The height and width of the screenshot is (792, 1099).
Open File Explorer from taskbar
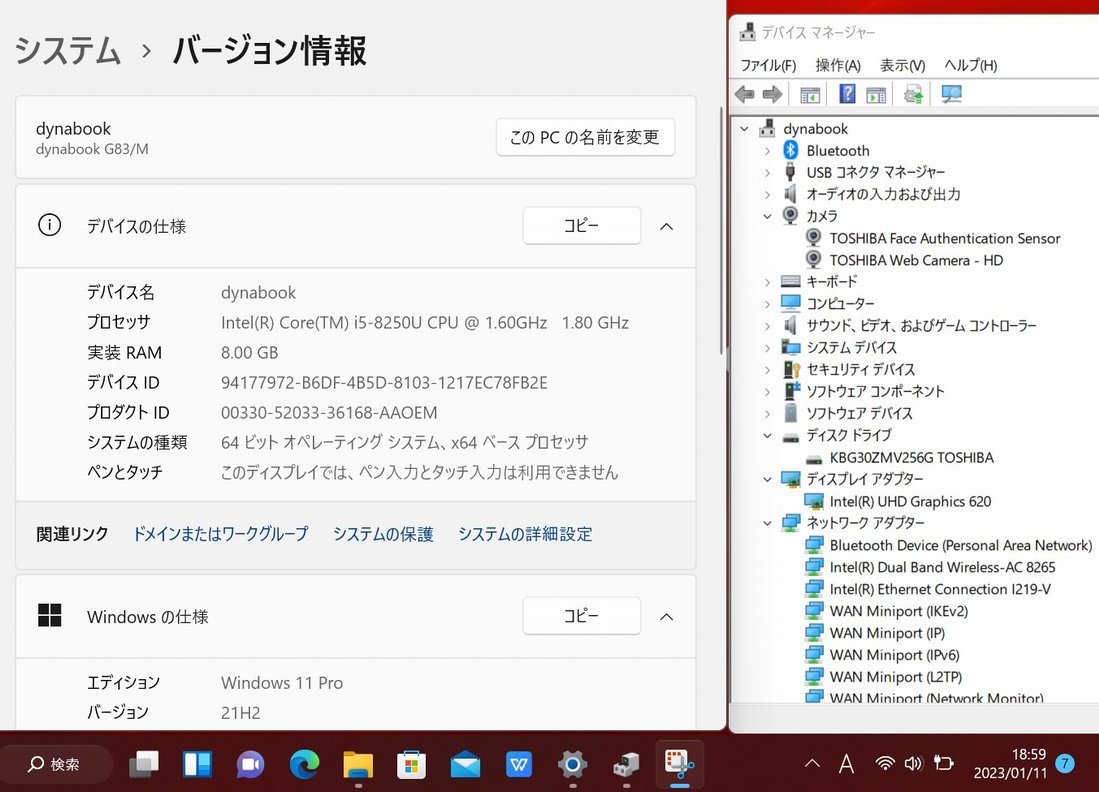coord(358,764)
